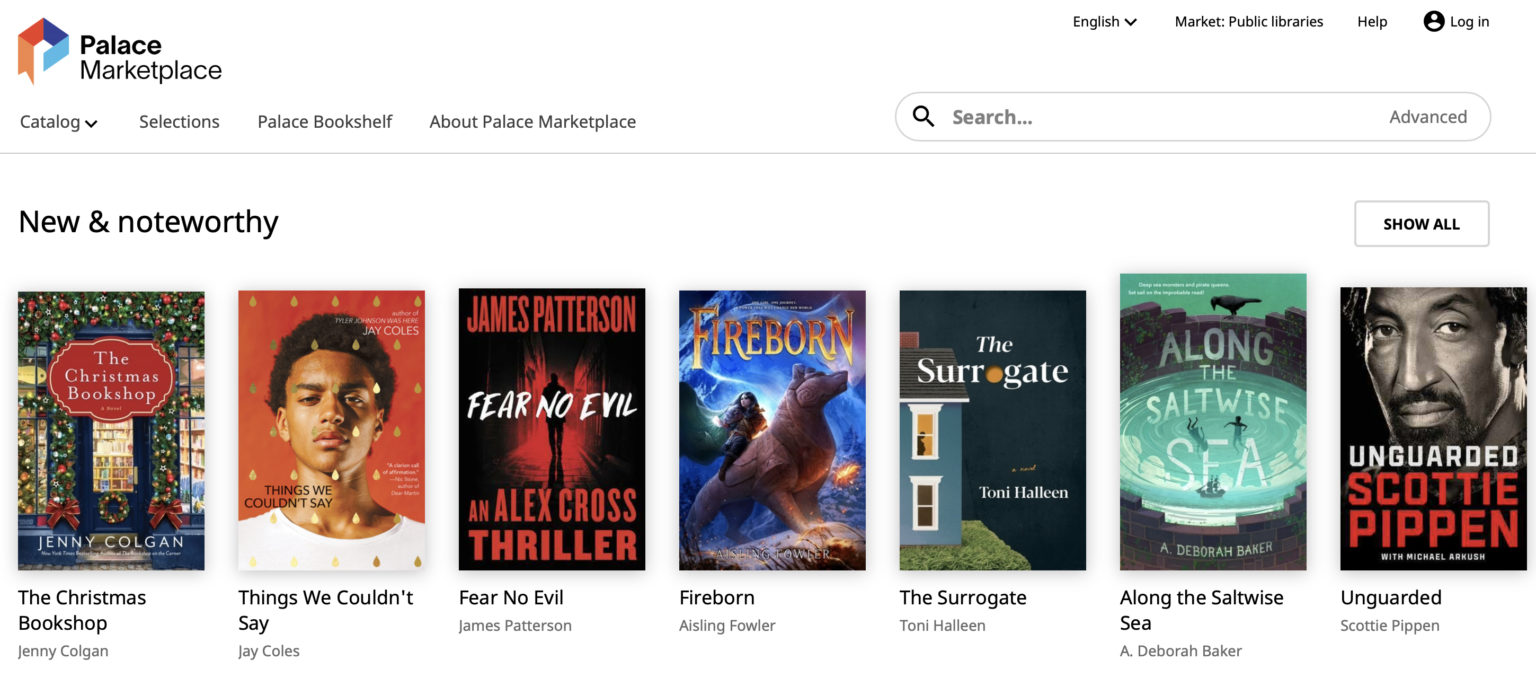This screenshot has height=686, width=1536.
Task: Click the Fireborn cover image
Action: (x=772, y=430)
